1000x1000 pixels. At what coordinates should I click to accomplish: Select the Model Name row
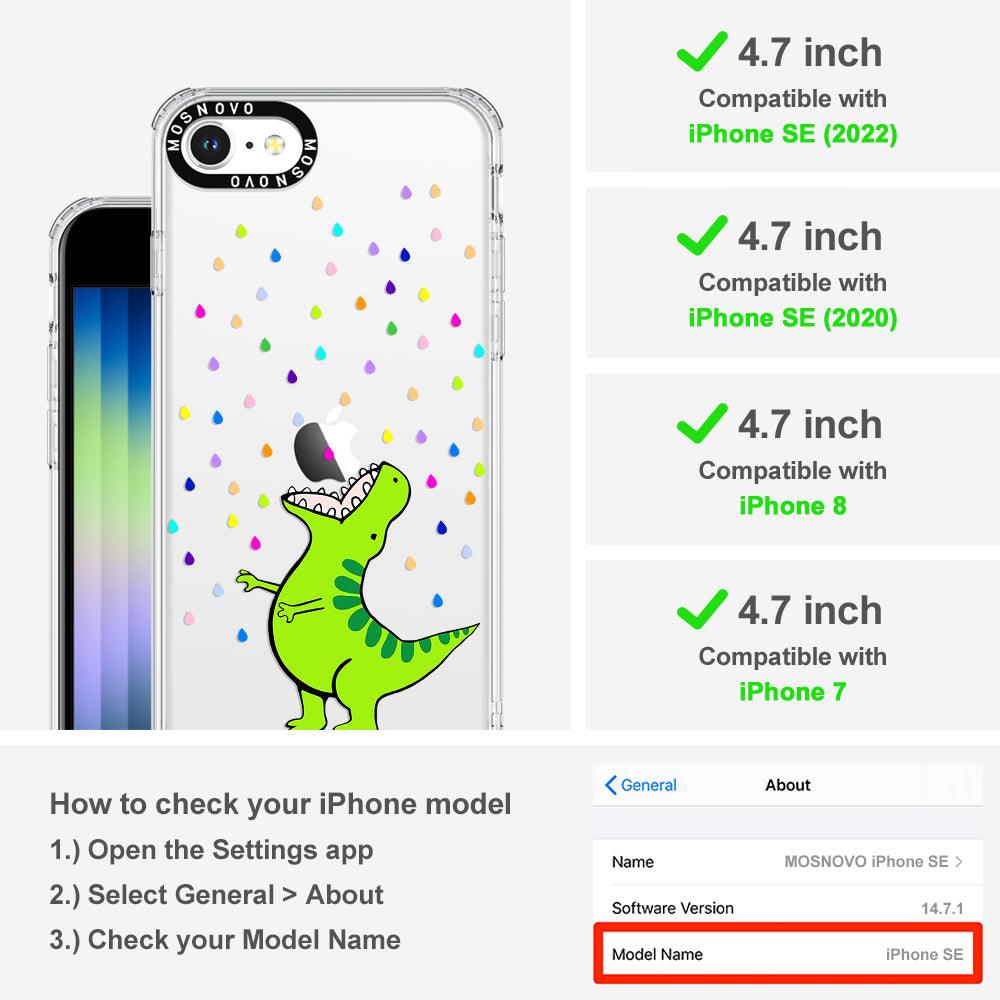coord(788,954)
